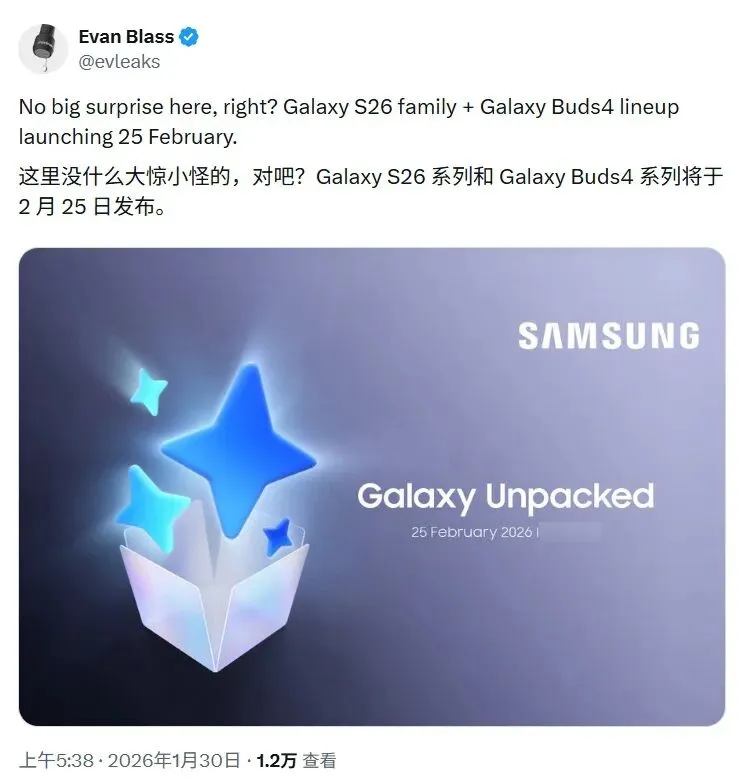Click the 2026年1月30日 post date
The height and width of the screenshot is (783, 745).
tap(174, 761)
